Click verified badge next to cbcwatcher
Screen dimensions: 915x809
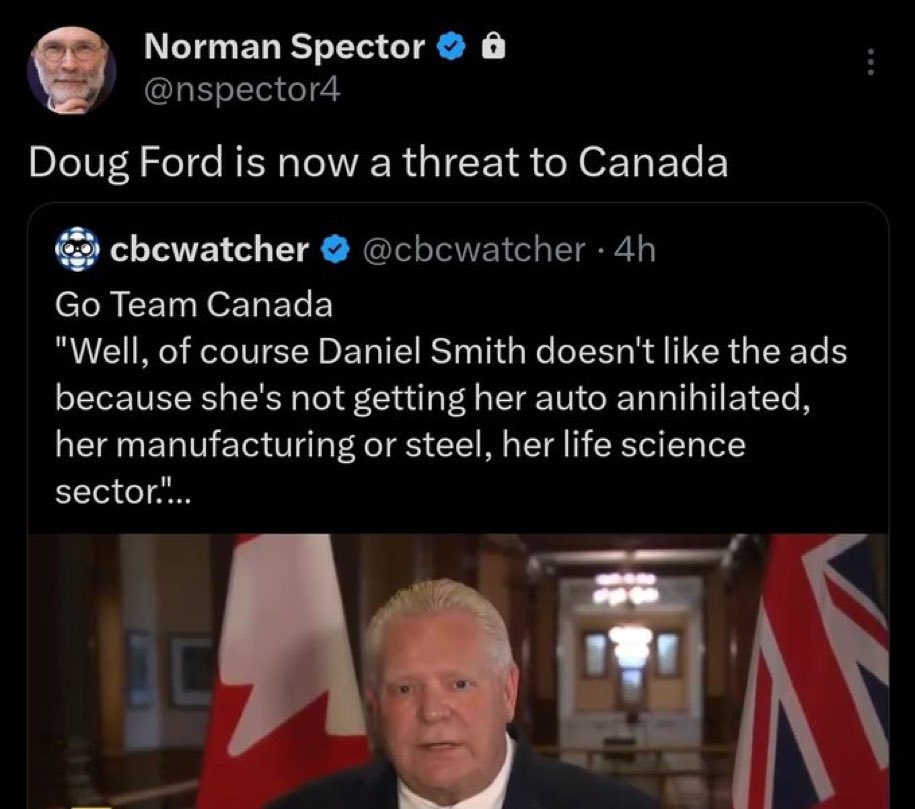tap(335, 250)
